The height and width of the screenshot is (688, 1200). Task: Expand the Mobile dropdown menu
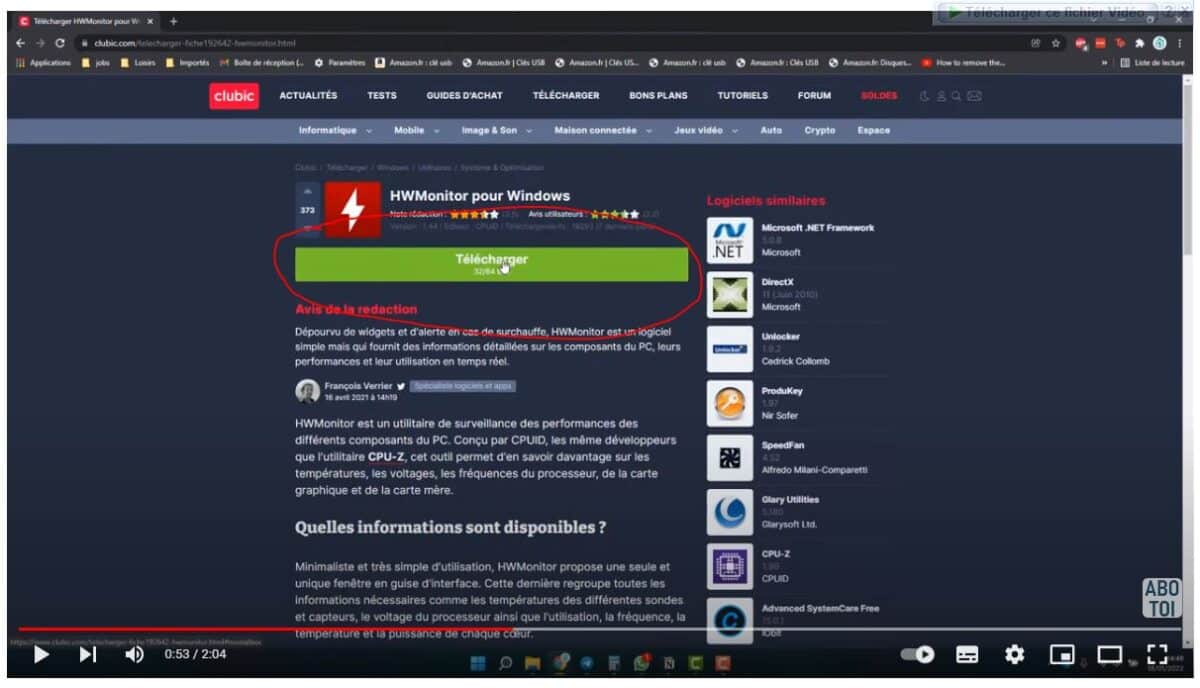(416, 131)
